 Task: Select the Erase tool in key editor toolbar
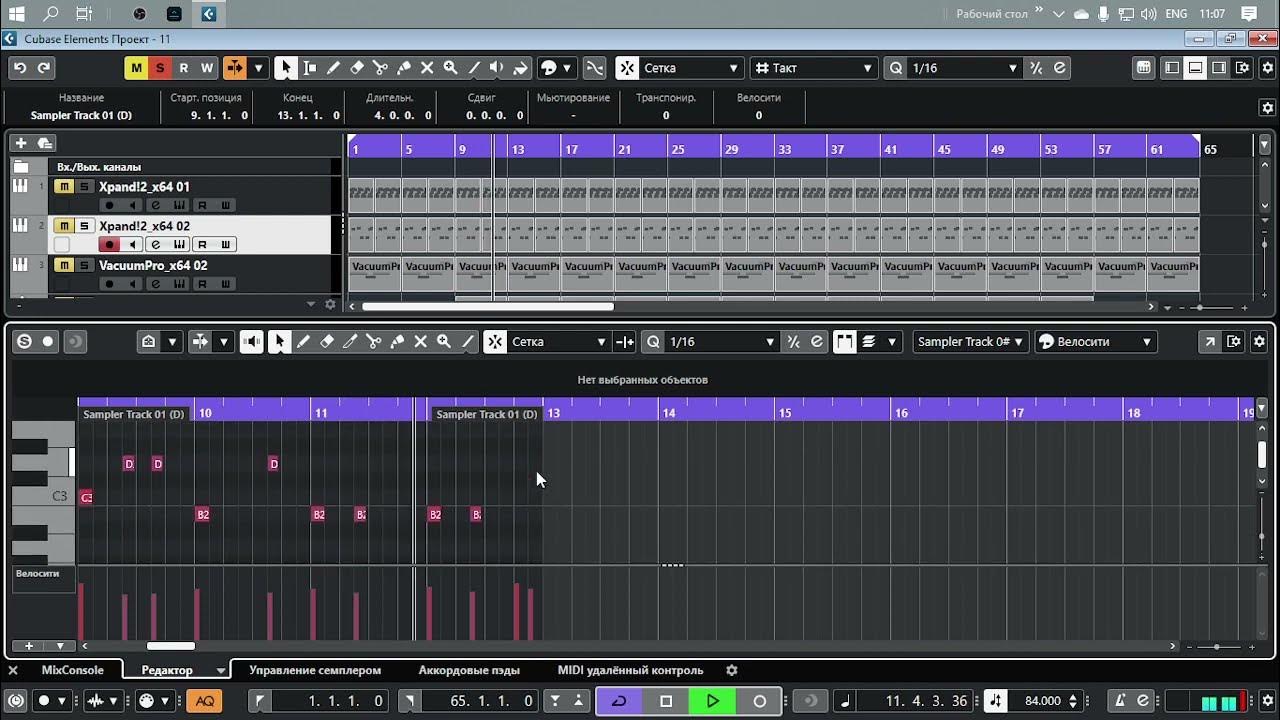click(x=327, y=342)
